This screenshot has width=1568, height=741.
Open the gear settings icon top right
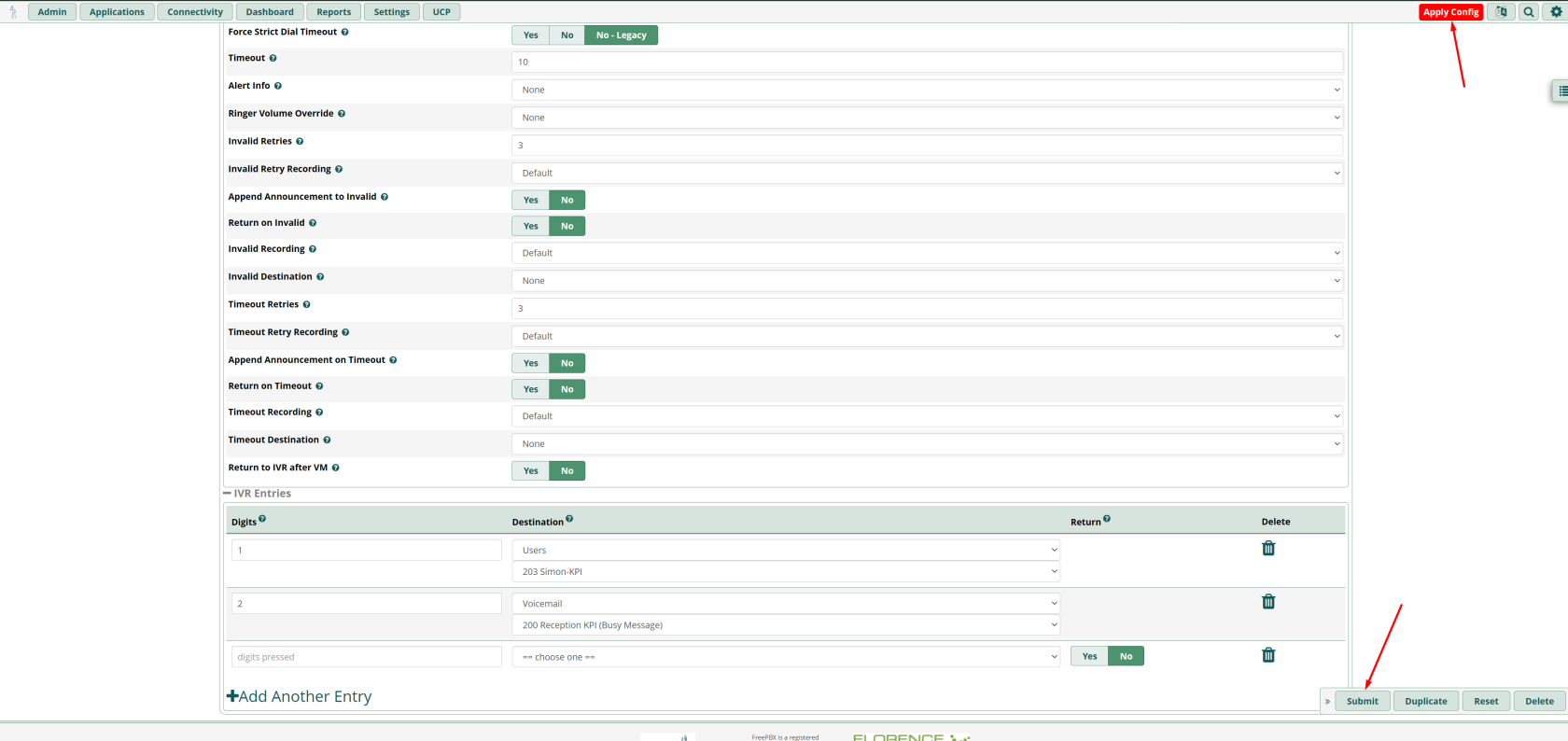(x=1556, y=12)
